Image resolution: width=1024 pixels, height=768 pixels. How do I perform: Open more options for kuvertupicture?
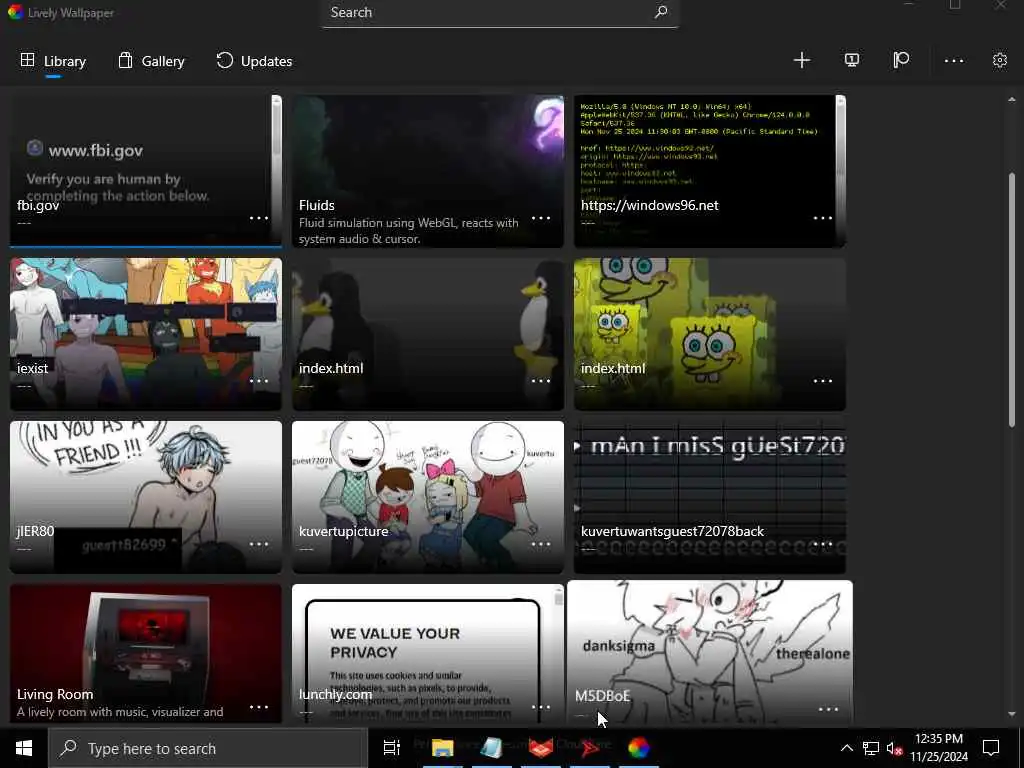(x=541, y=544)
